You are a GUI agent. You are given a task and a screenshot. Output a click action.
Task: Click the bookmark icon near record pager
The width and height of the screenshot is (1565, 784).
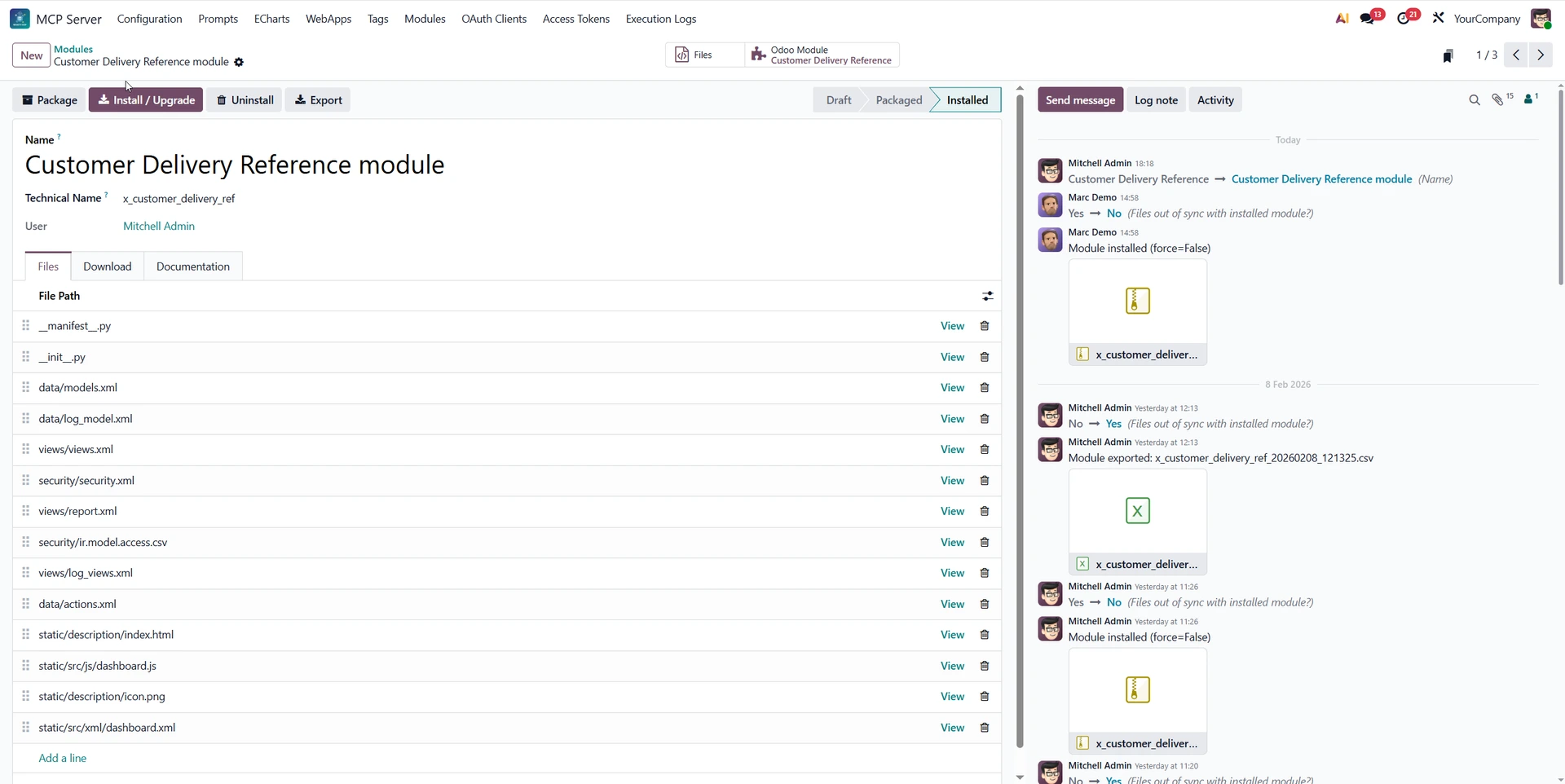[1448, 55]
